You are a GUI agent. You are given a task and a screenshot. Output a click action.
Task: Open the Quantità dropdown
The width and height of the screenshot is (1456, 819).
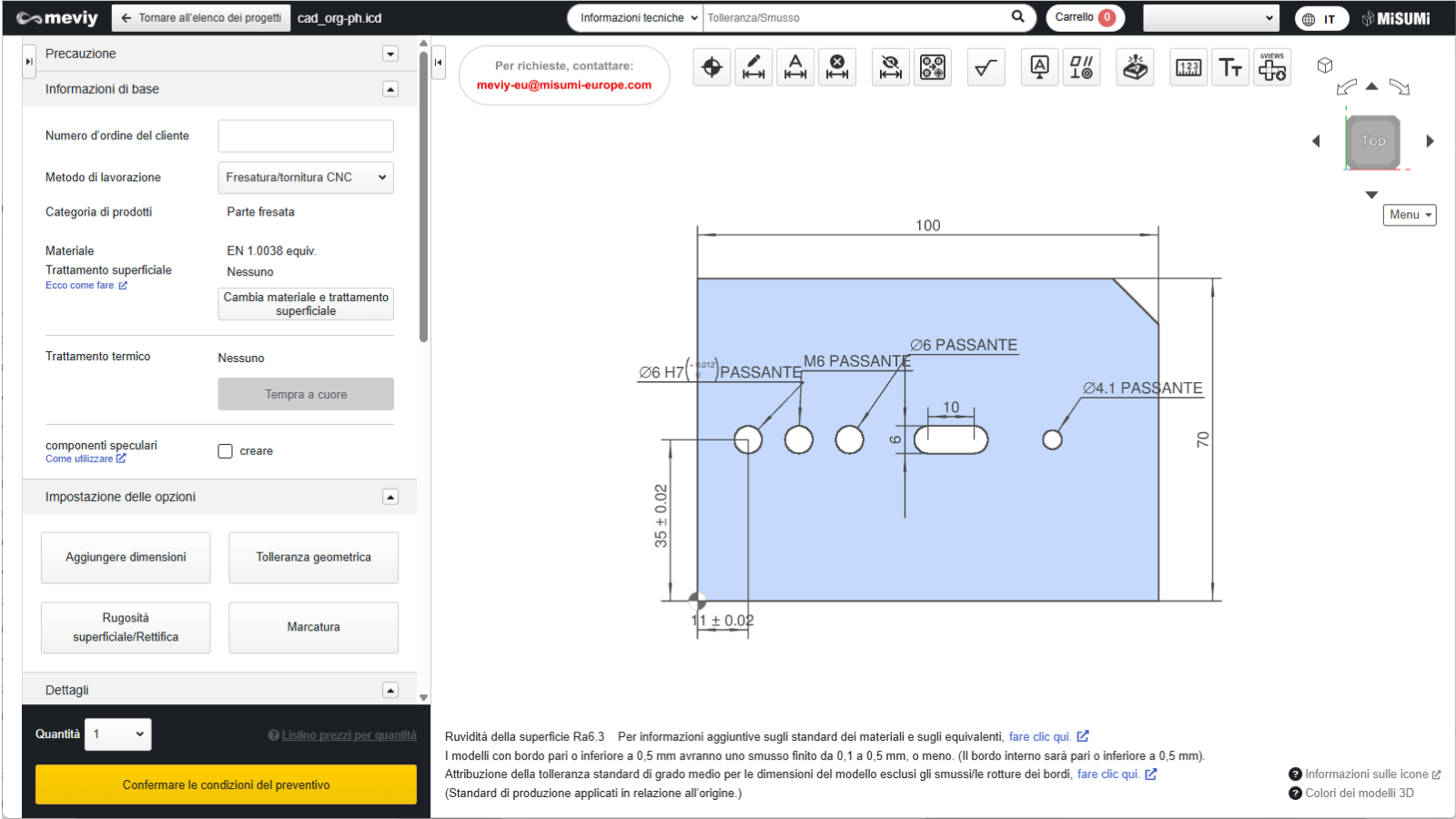tap(118, 734)
